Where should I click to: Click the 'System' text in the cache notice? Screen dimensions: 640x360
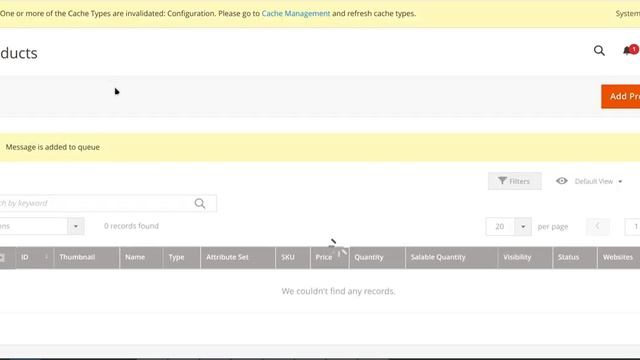coord(628,13)
